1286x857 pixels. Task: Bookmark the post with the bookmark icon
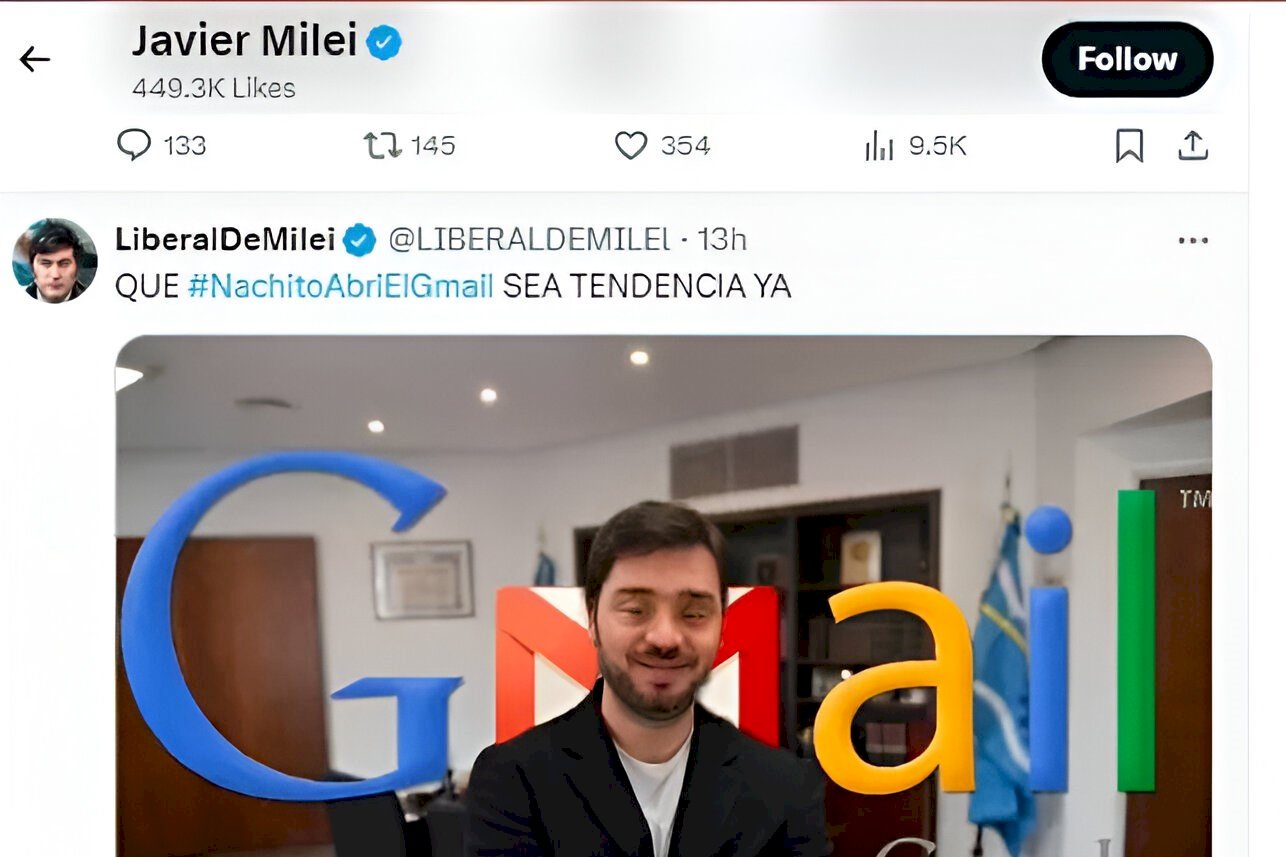[1129, 146]
